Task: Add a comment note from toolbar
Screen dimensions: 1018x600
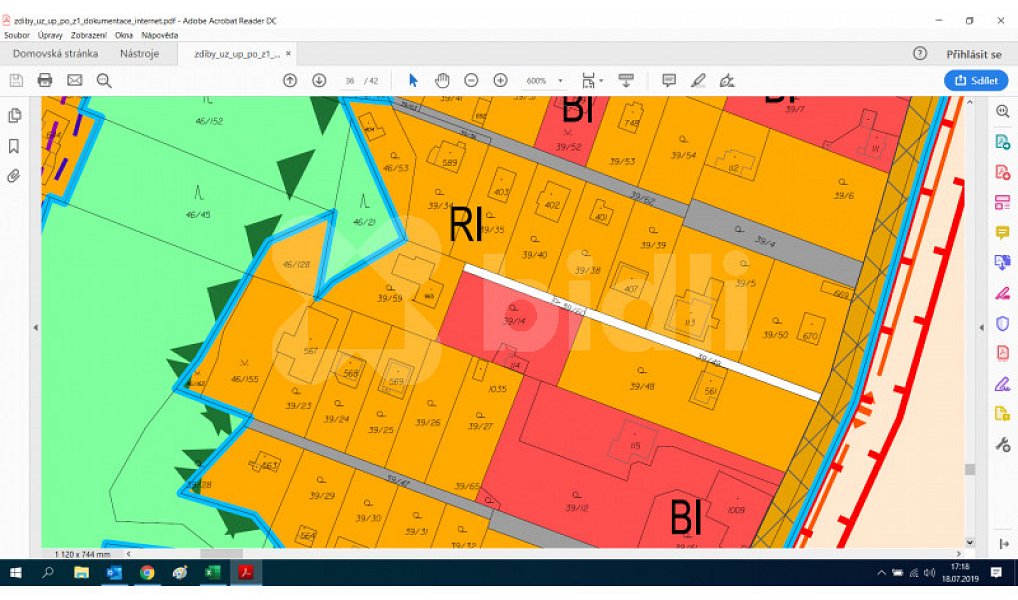Action: [669, 81]
